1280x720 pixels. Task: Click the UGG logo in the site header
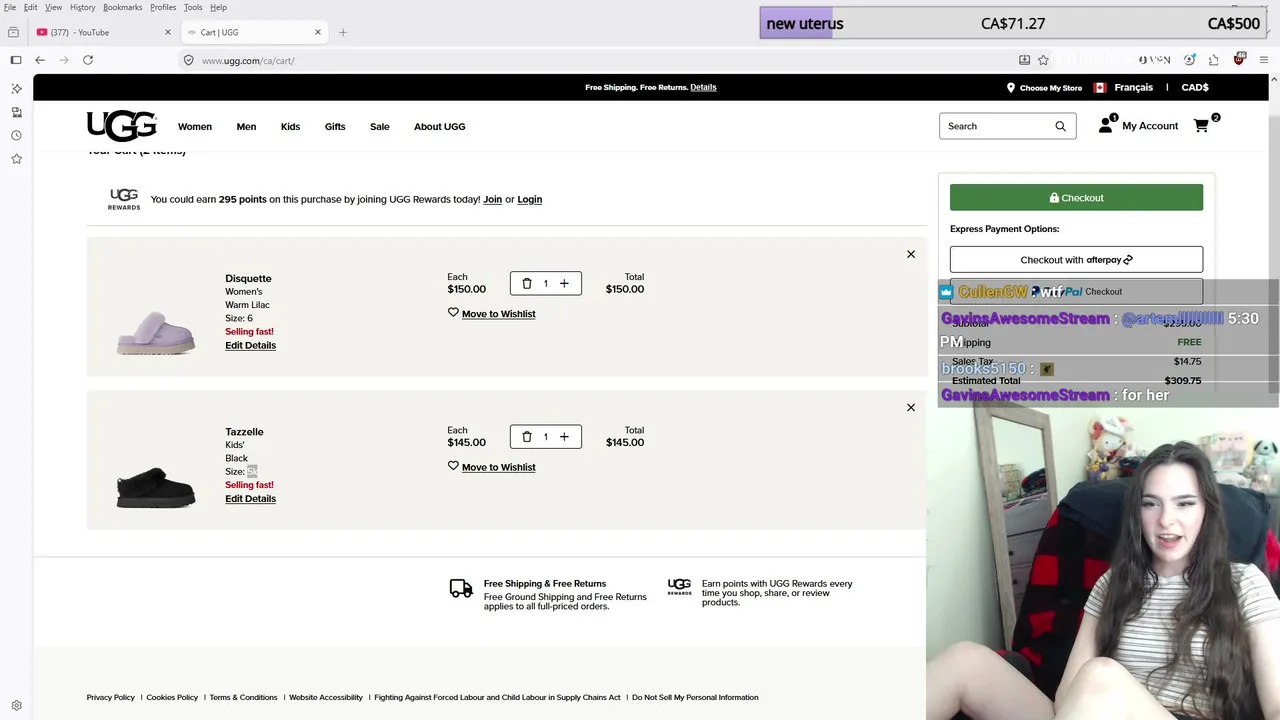(x=121, y=126)
